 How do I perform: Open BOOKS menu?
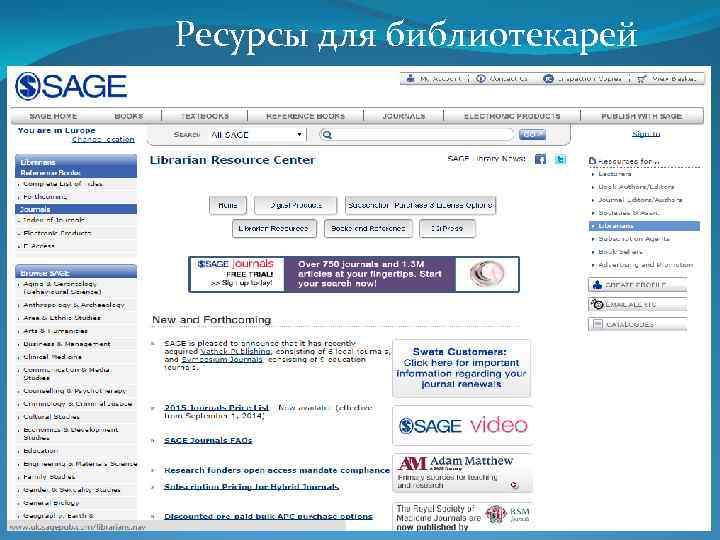pyautogui.click(x=129, y=116)
